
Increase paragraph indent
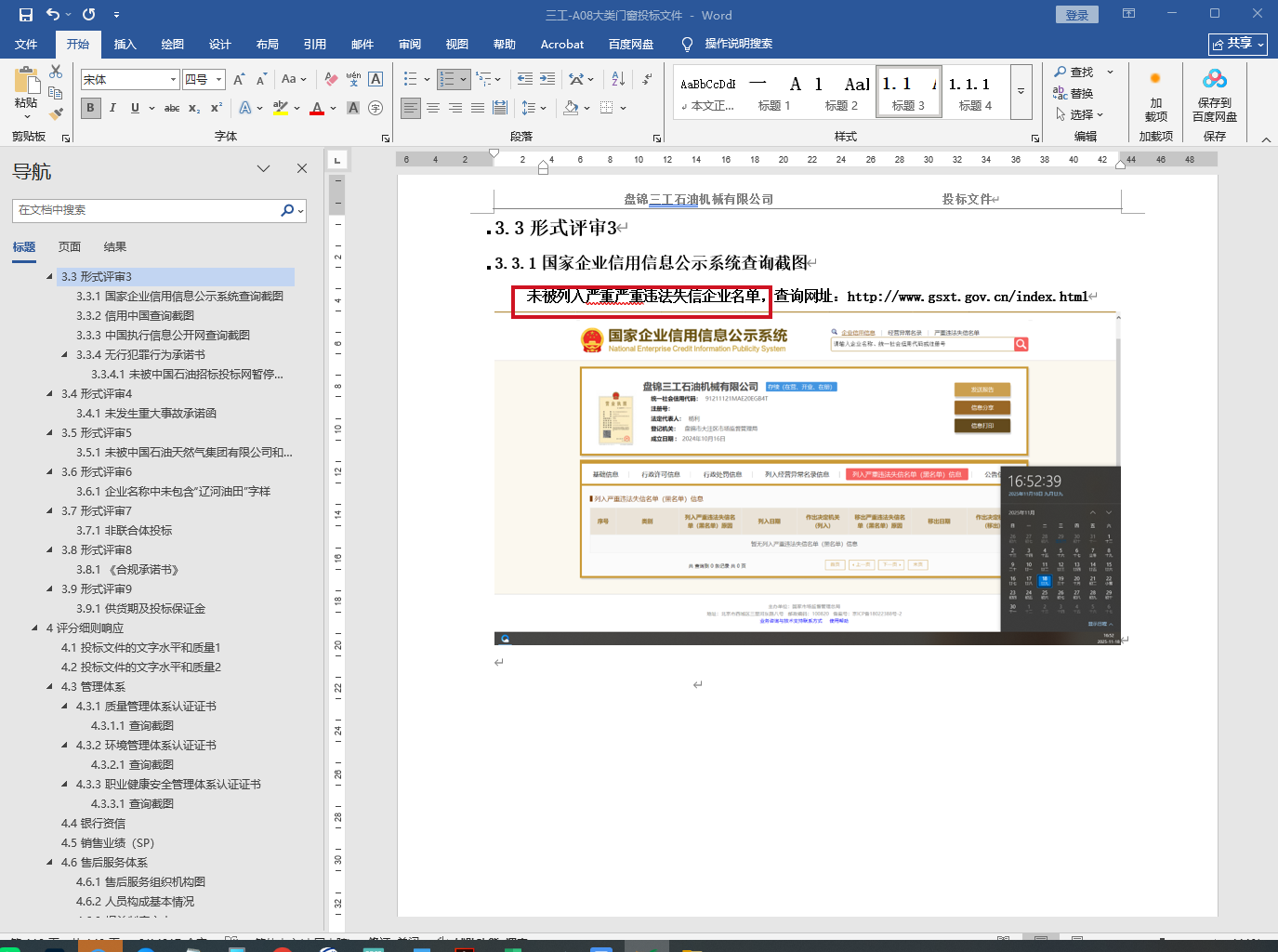(x=547, y=79)
